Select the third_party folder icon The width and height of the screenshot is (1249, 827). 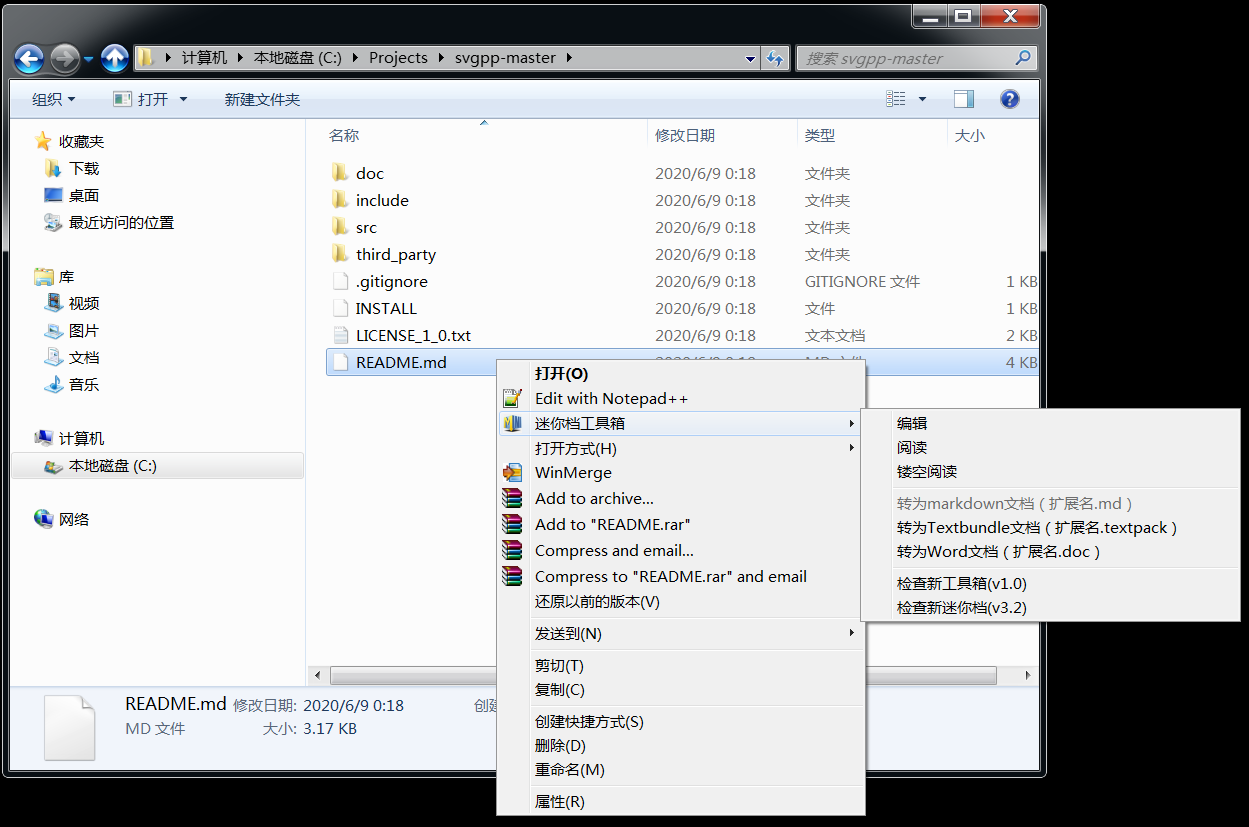(x=340, y=254)
